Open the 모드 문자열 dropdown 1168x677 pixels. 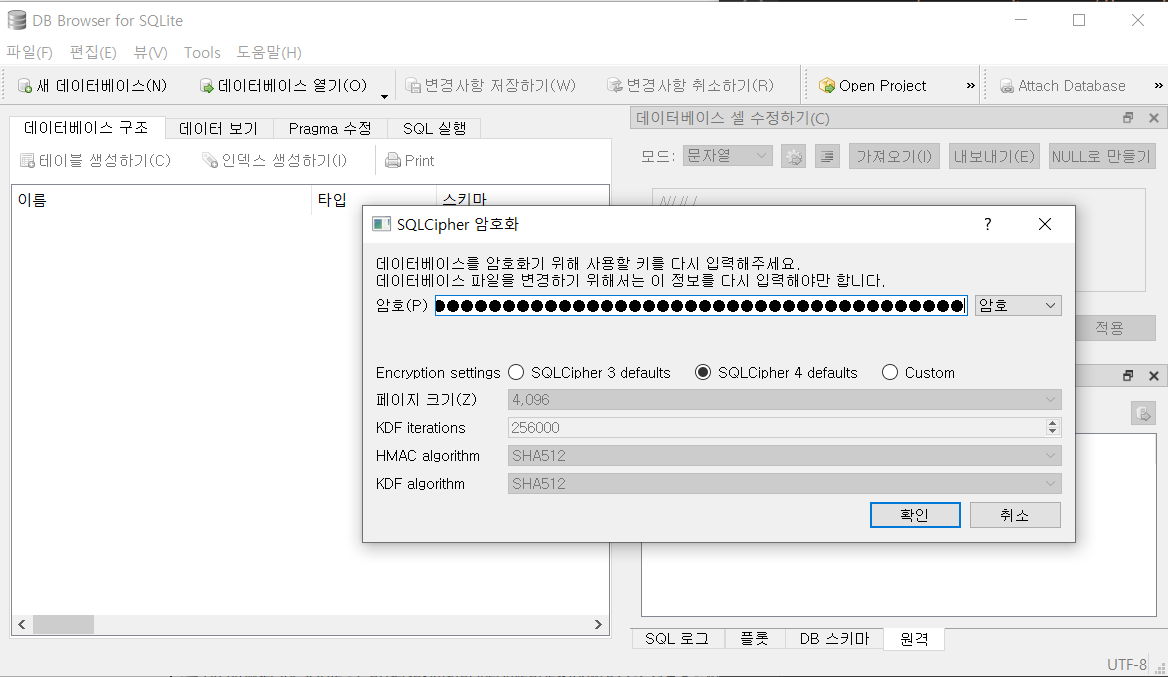[x=727, y=156]
